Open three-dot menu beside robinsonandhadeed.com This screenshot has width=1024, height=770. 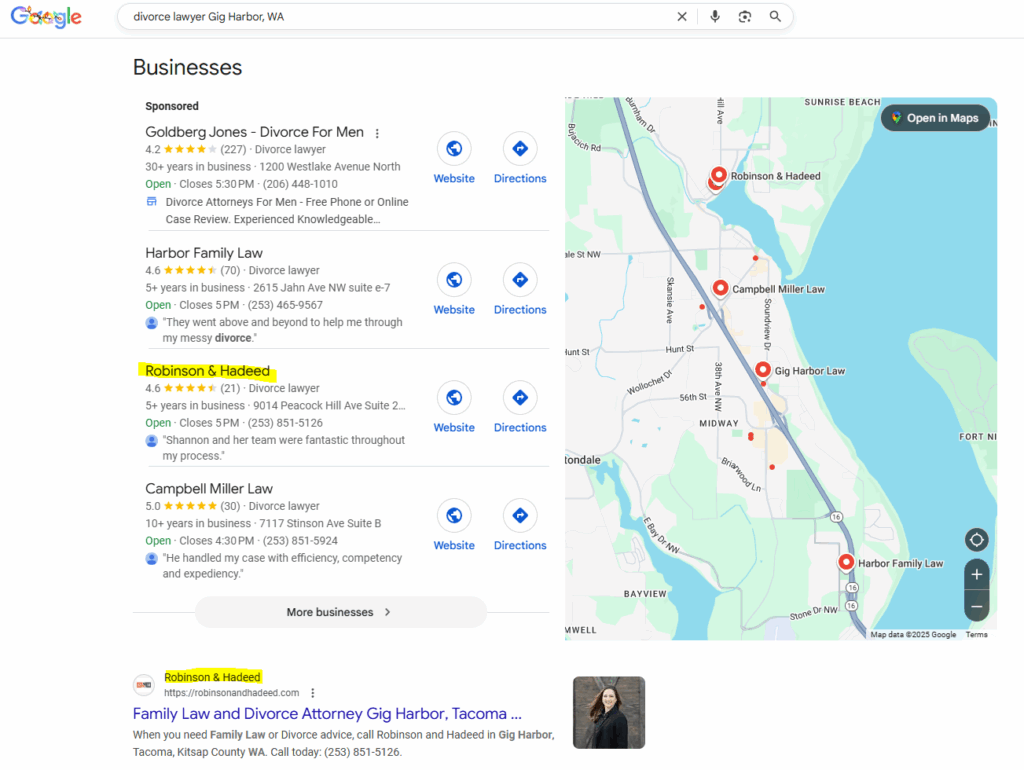point(313,693)
